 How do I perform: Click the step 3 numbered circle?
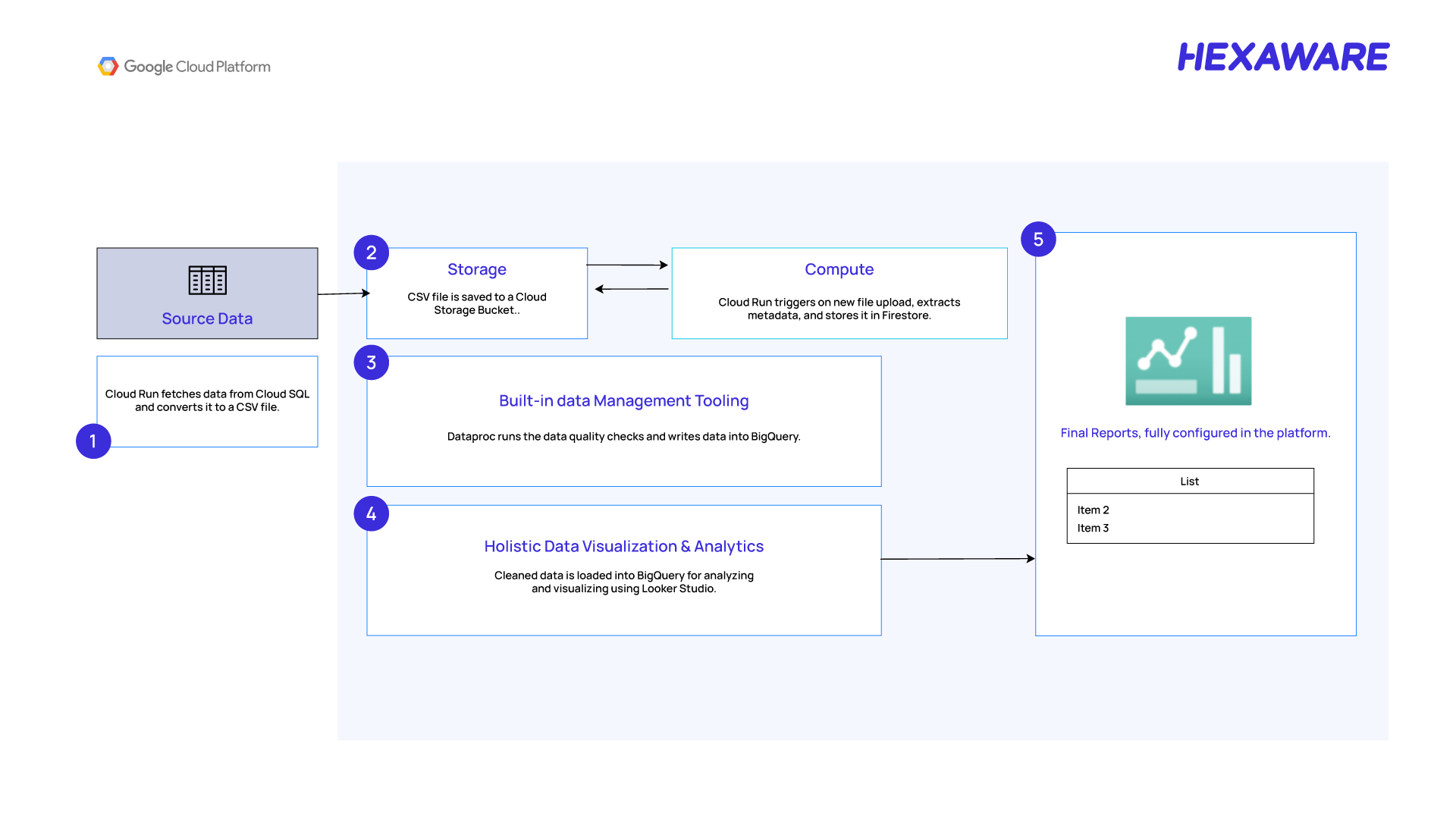[372, 362]
